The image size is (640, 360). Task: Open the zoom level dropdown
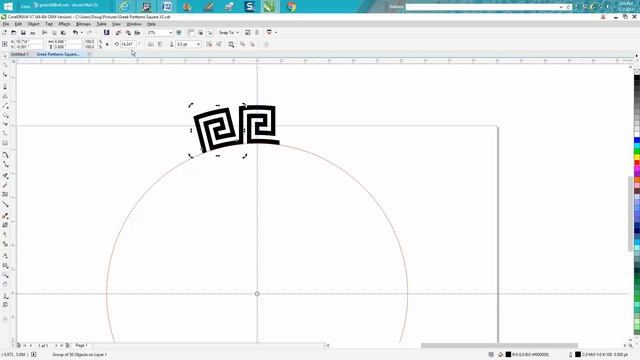click(171, 33)
